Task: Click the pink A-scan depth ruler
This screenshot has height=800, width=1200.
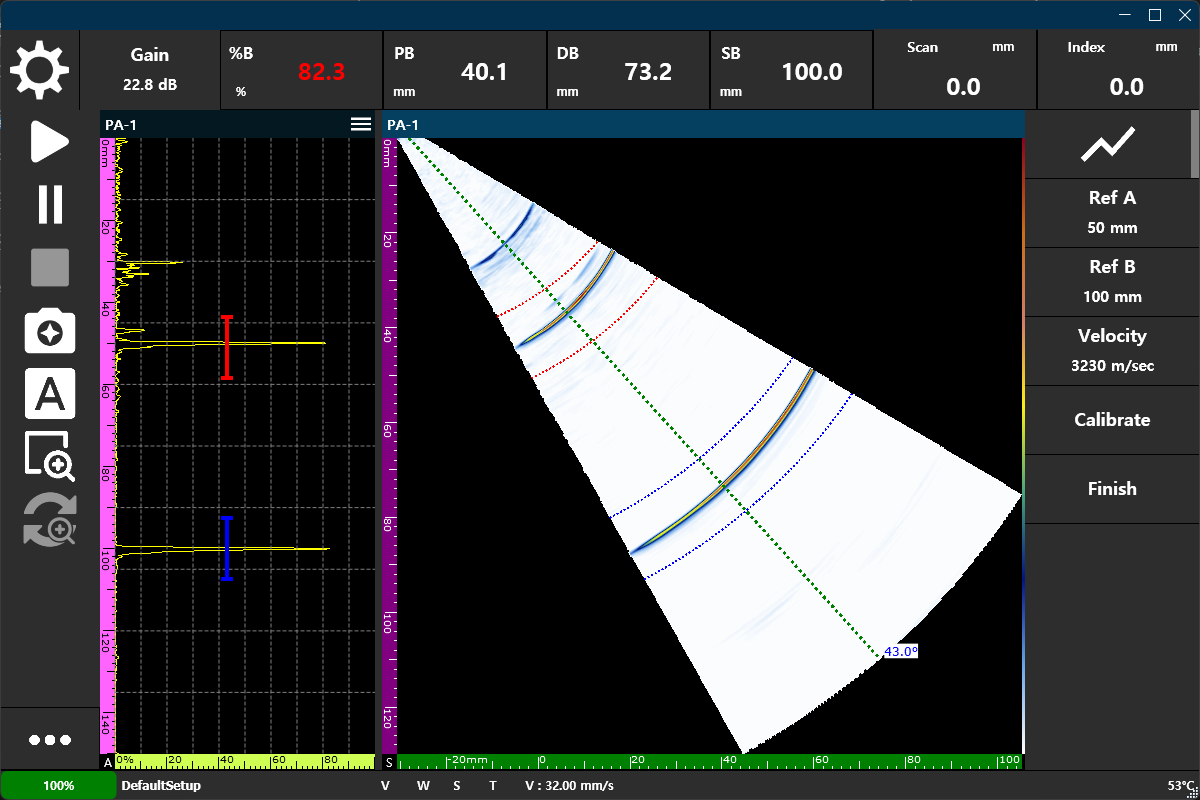Action: tap(107, 446)
